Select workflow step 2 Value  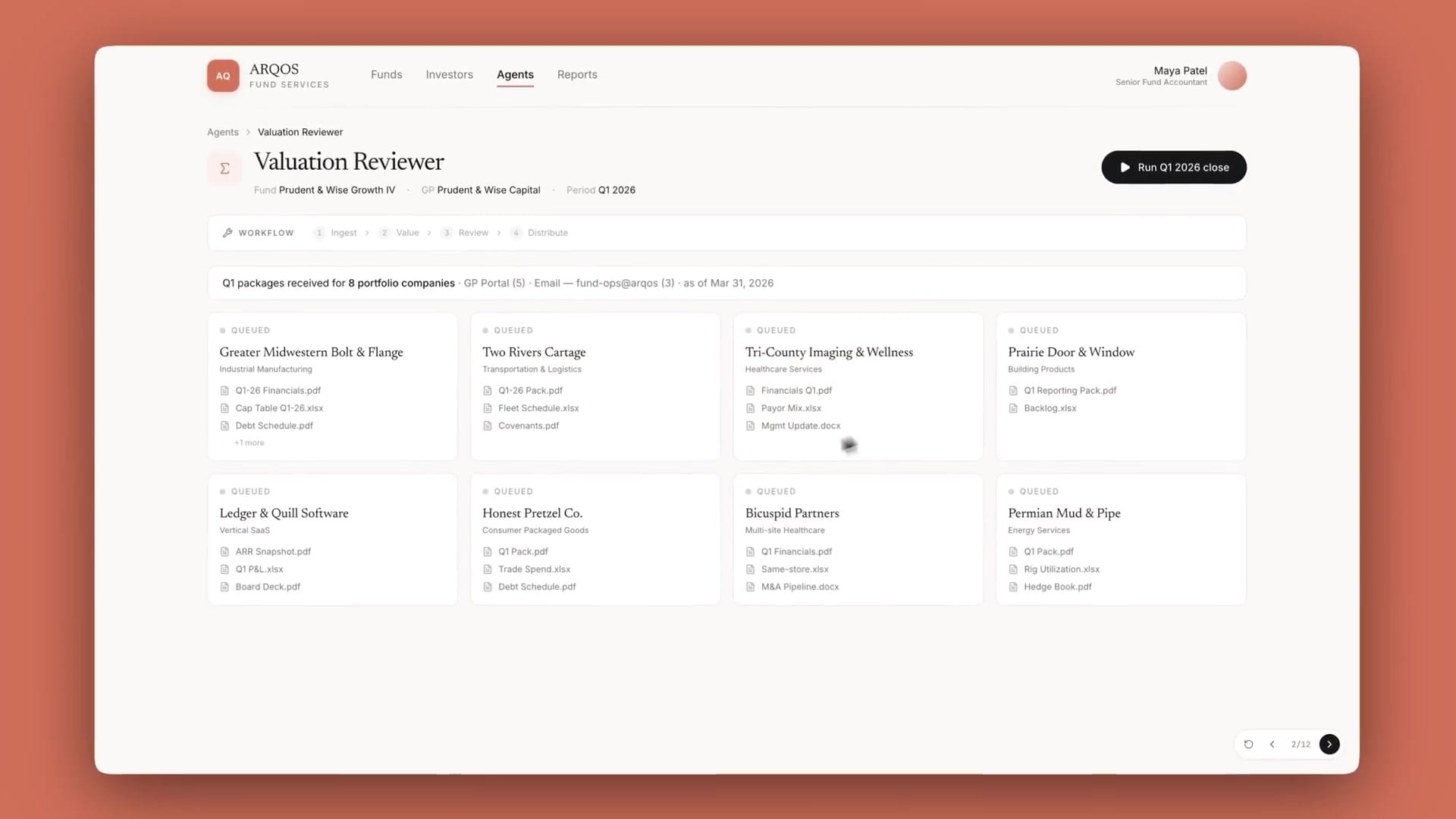pos(399,233)
